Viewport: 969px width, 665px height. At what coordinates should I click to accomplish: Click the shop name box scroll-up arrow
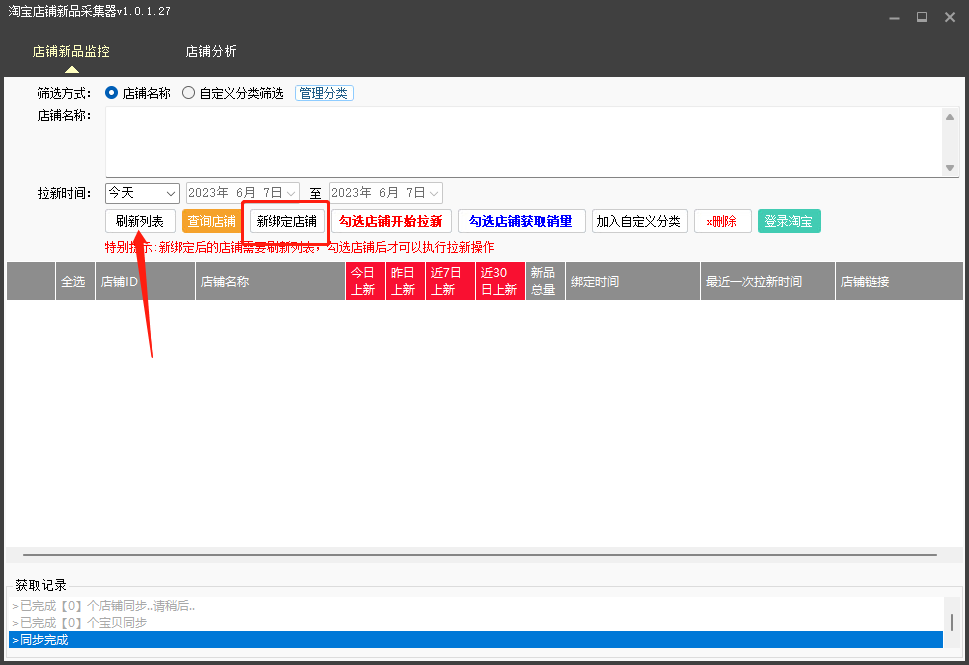pyautogui.click(x=950, y=116)
